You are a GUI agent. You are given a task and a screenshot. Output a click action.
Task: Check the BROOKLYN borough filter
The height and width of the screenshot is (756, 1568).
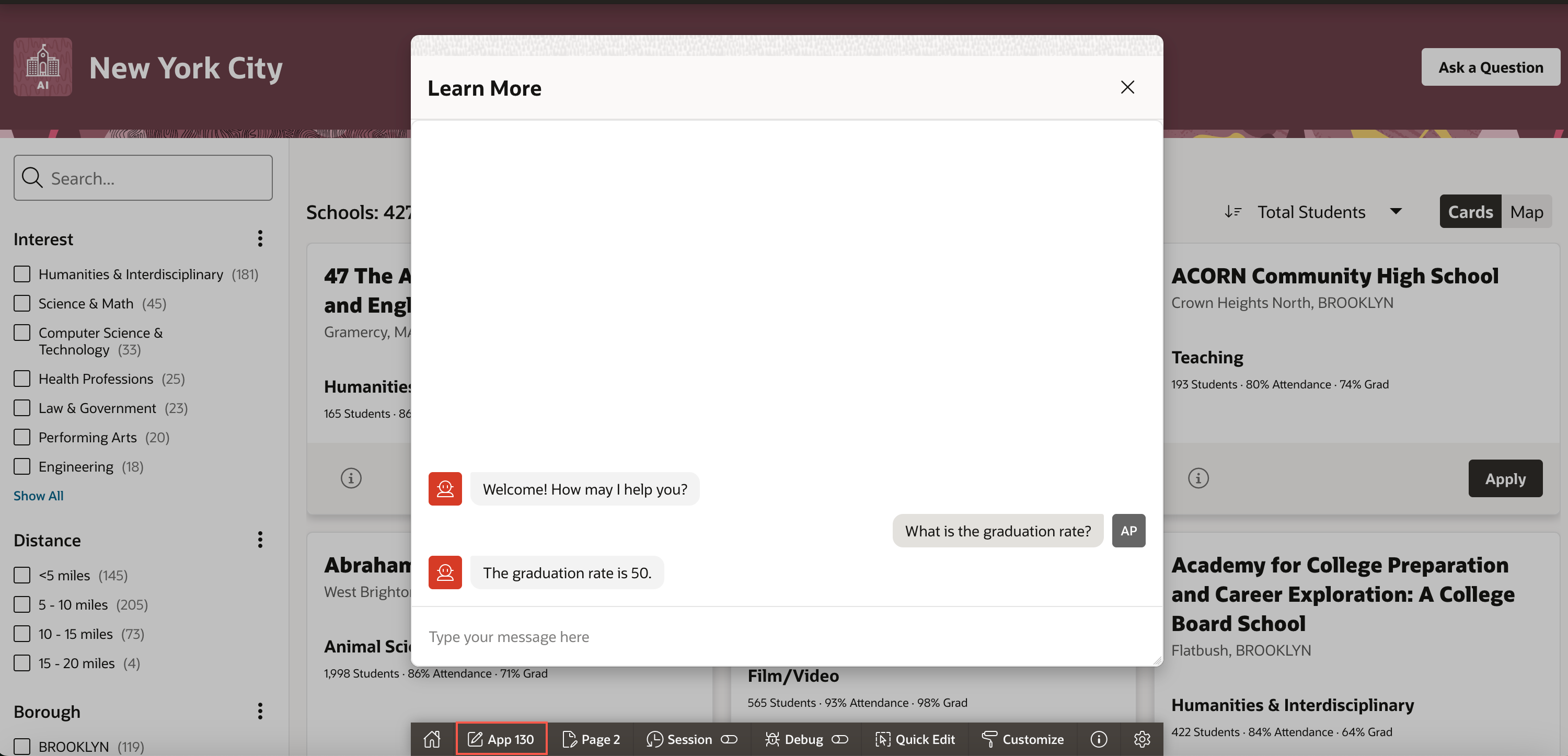22,746
